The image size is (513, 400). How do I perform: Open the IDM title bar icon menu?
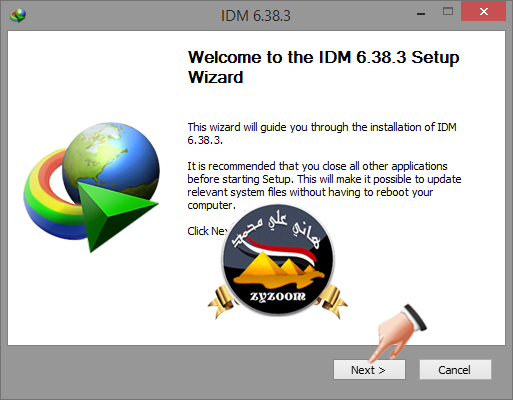(x=18, y=15)
